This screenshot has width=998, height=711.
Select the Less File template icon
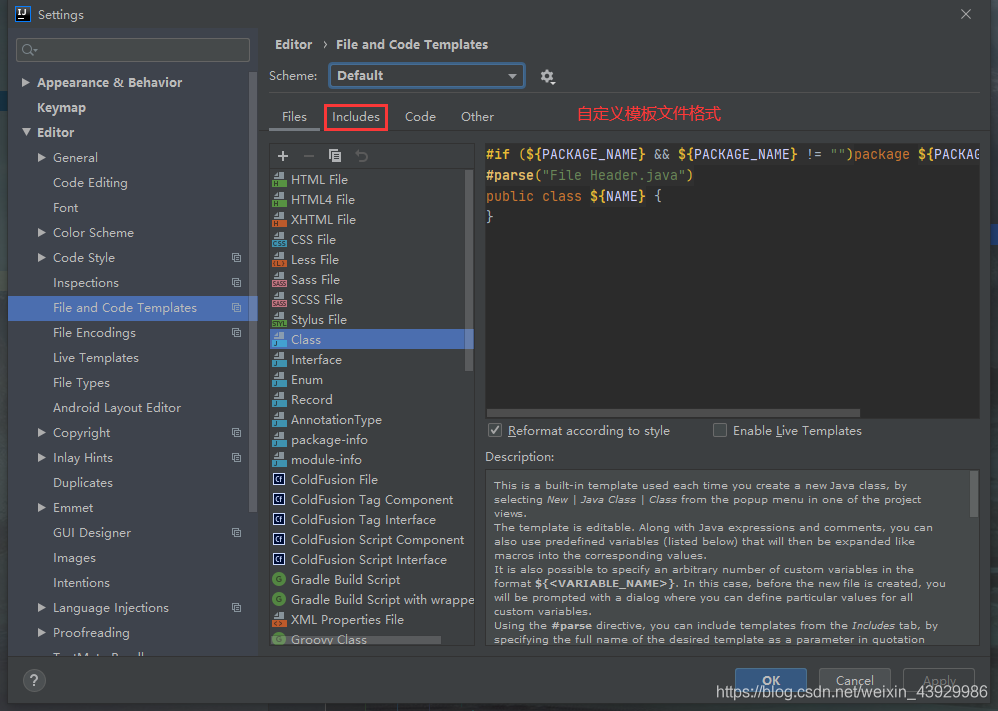279,260
